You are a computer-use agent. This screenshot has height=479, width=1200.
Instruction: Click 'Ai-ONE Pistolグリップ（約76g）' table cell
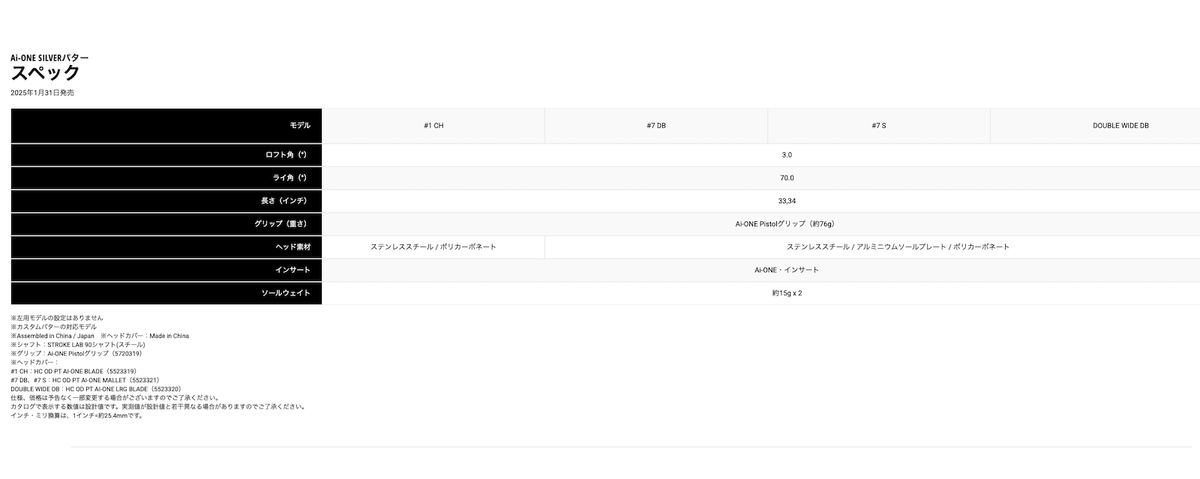pyautogui.click(x=762, y=224)
